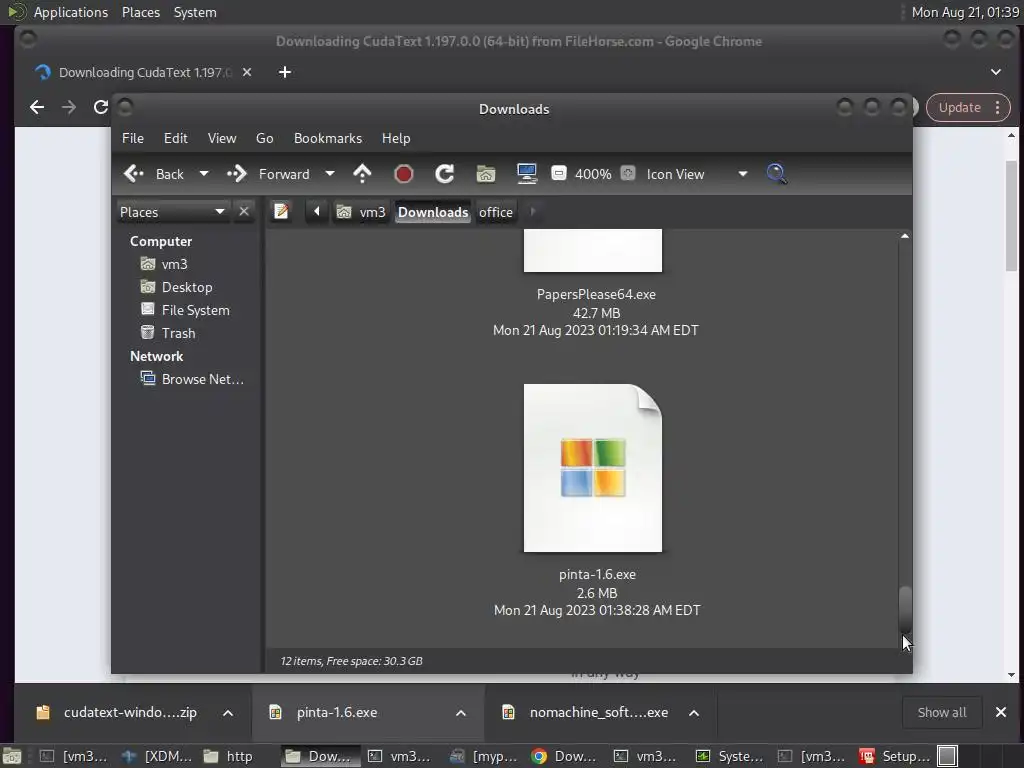Open vm3 in the Places sidebar
The image size is (1024, 768).
[174, 264]
